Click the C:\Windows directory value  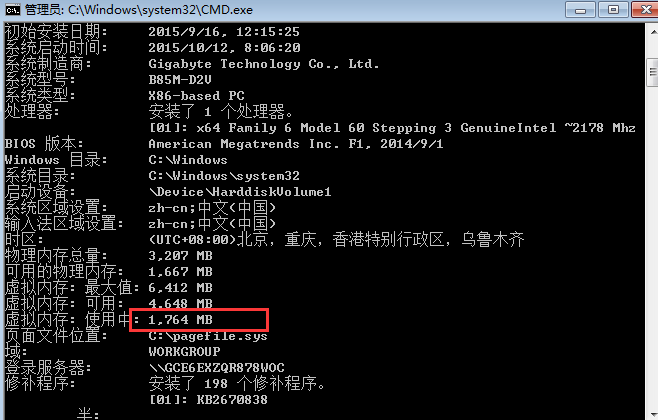[188, 160]
